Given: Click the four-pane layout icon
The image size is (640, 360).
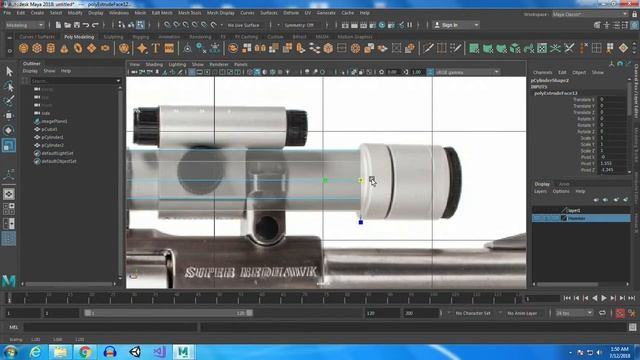Looking at the screenshot, I should point(9,209).
